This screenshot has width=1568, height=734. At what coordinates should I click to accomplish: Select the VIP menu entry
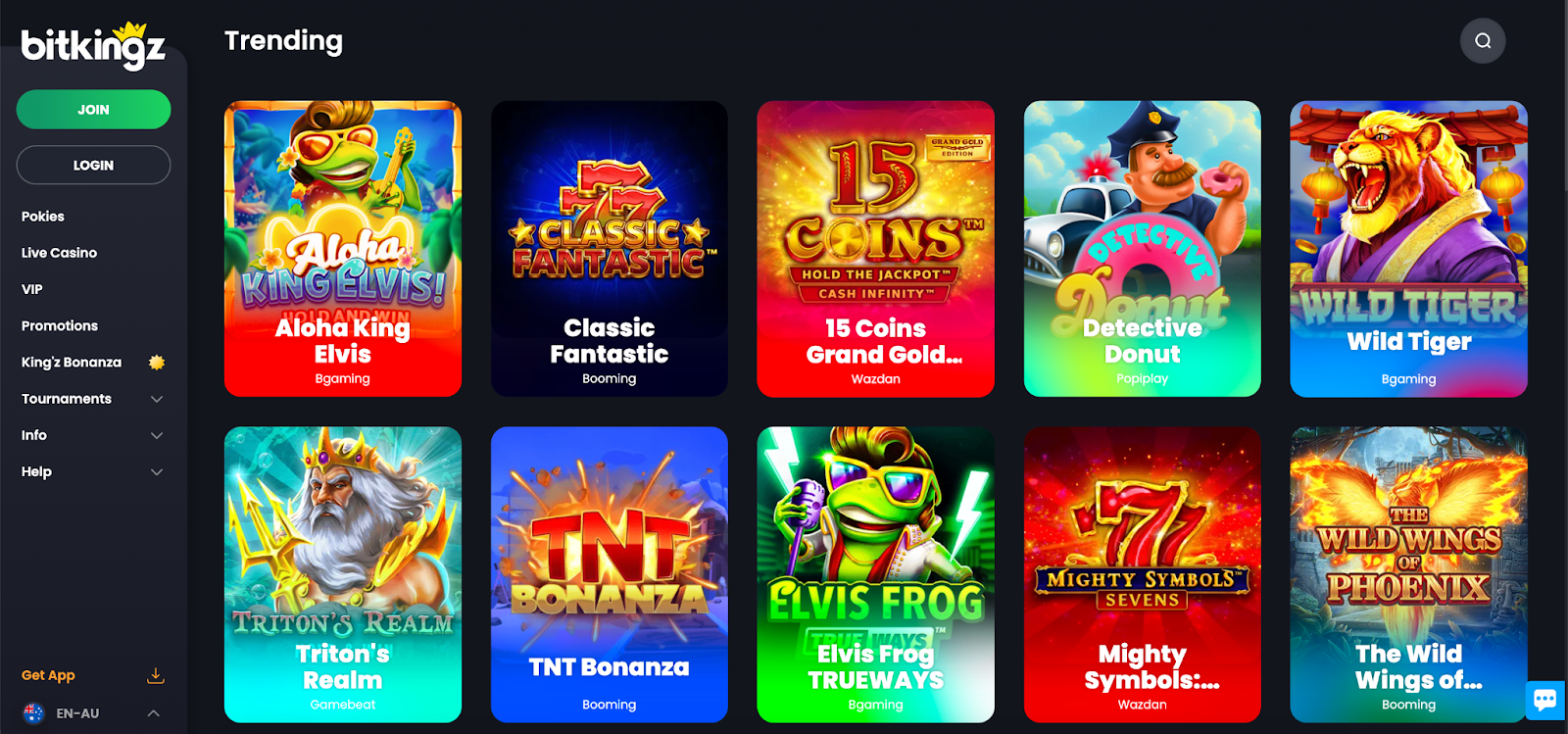pyautogui.click(x=32, y=289)
